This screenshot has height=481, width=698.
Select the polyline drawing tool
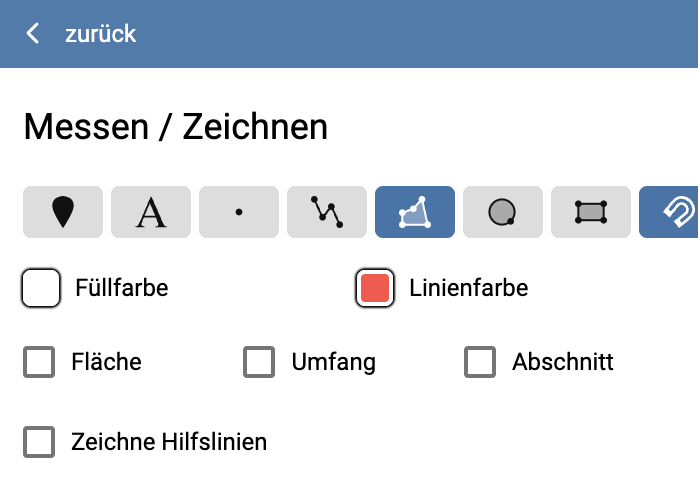tap(327, 212)
